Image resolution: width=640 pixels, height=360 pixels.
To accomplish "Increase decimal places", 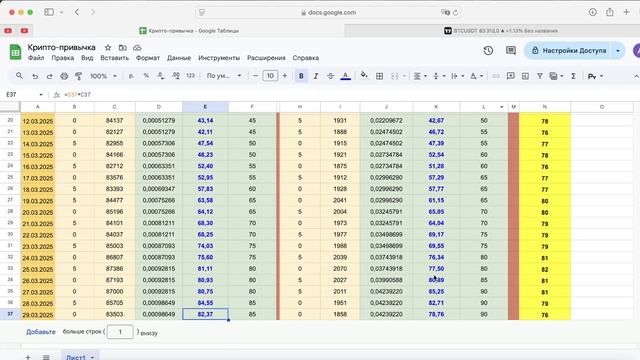I will point(176,76).
